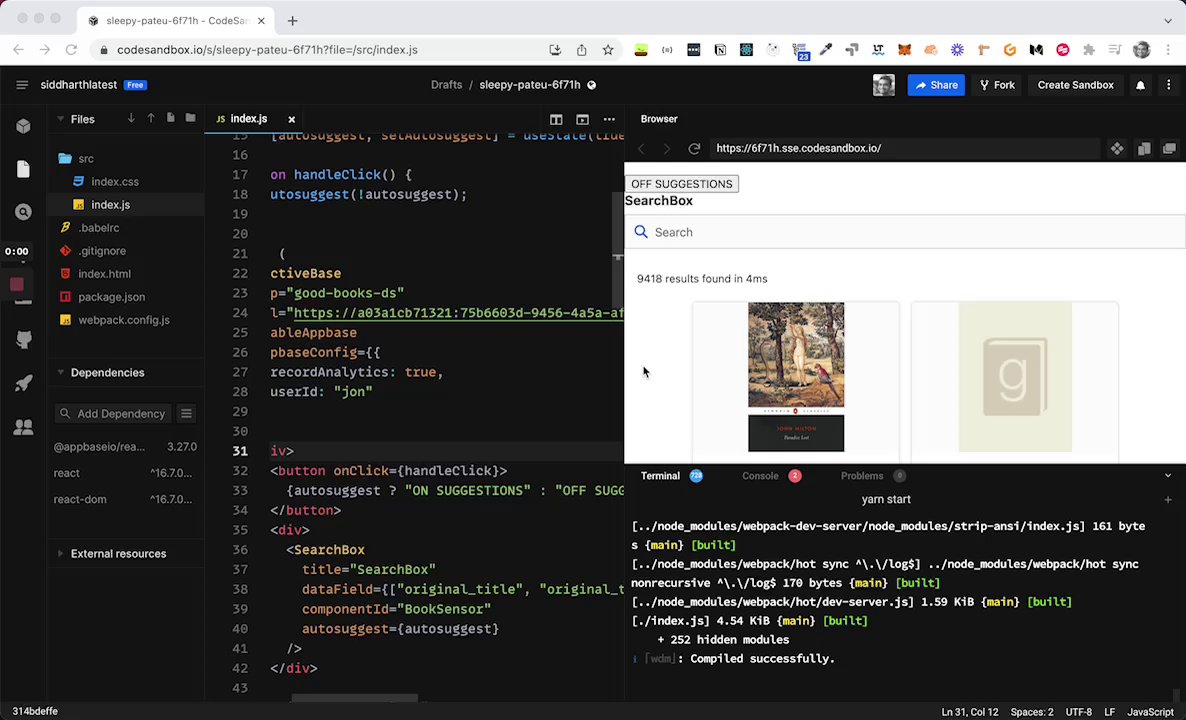Viewport: 1186px width, 720px height.
Task: Click the Share button
Action: click(936, 85)
